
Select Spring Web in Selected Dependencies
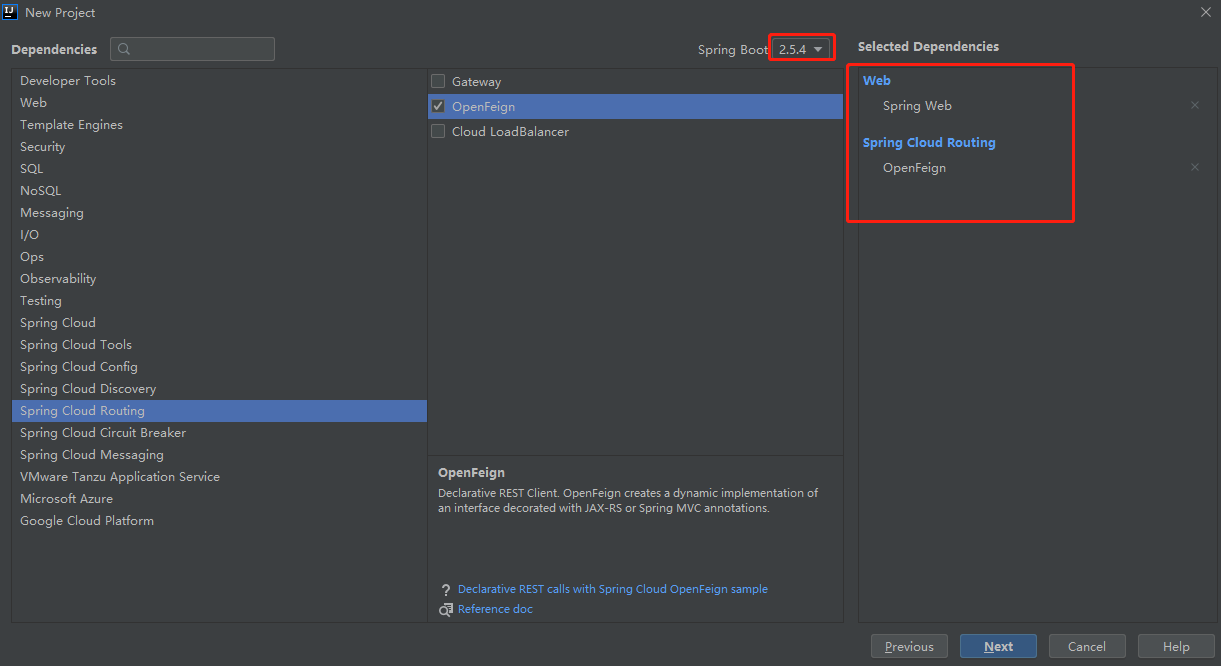point(917,106)
